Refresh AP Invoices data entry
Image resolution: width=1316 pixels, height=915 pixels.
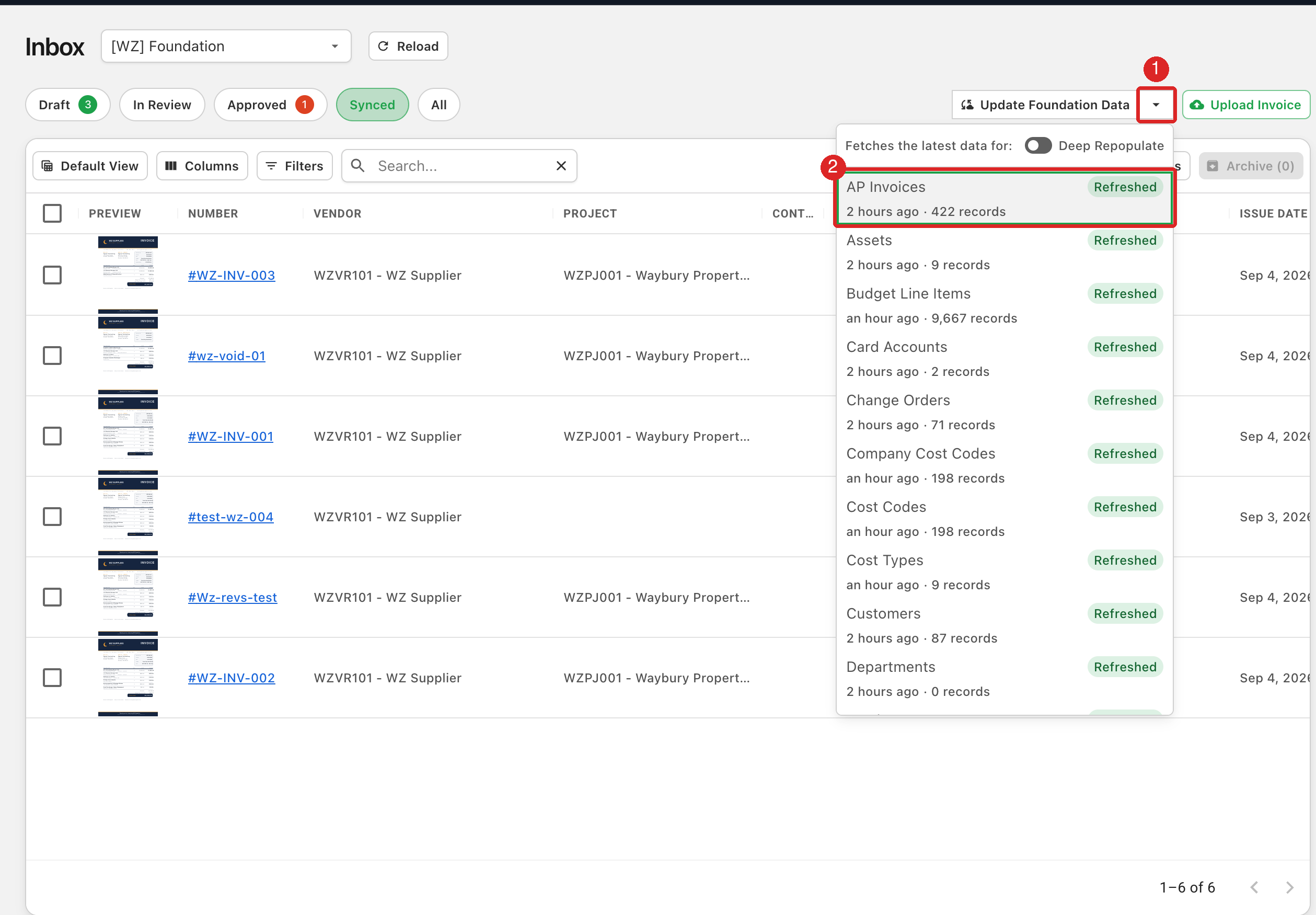coord(1005,198)
